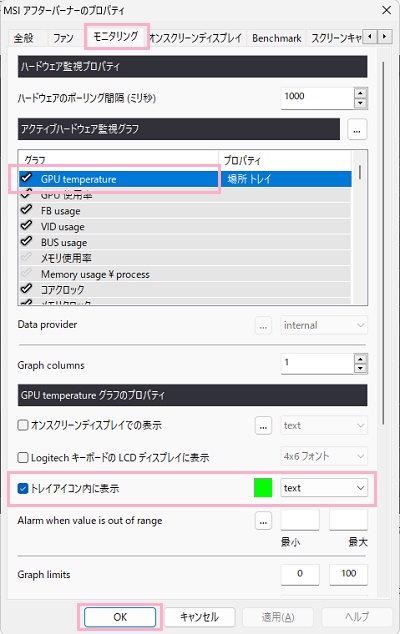Viewport: 400px width, 634px height.
Task: Click the alarm 最小 value field
Action: [x=300, y=520]
